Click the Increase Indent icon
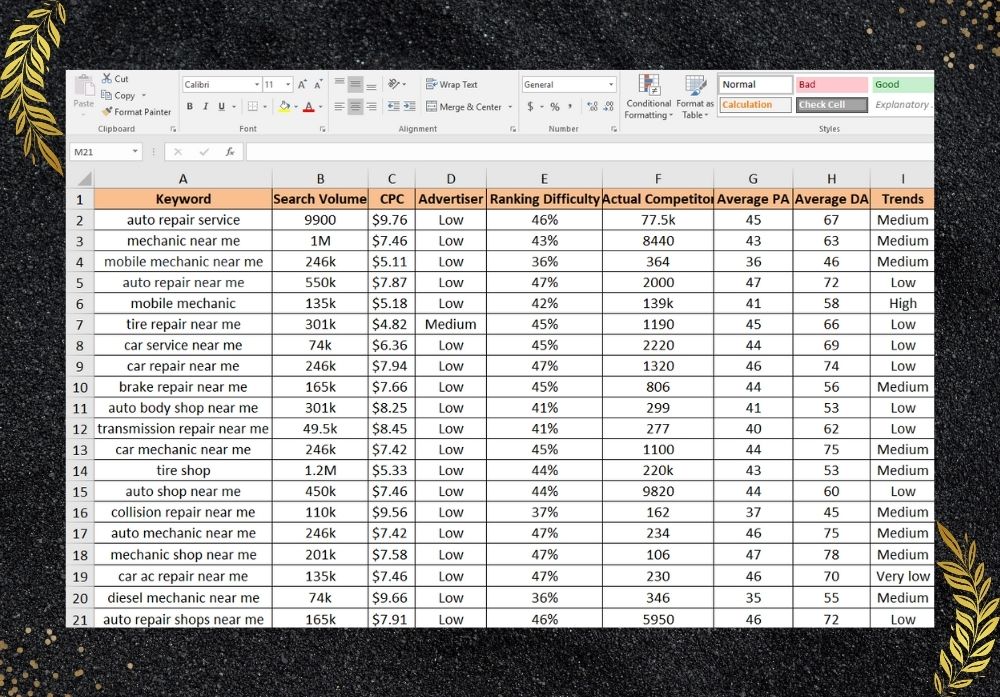The height and width of the screenshot is (697, 1000). tap(409, 107)
